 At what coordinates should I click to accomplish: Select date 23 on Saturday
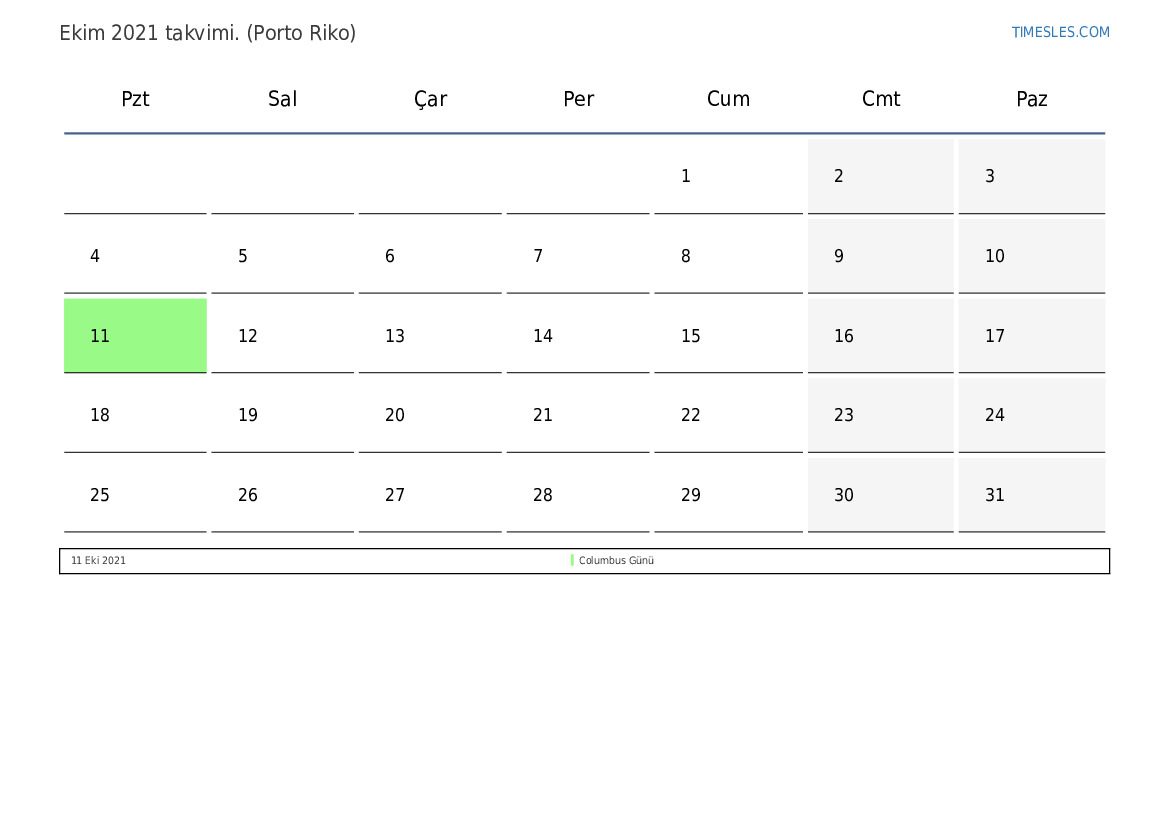880,415
